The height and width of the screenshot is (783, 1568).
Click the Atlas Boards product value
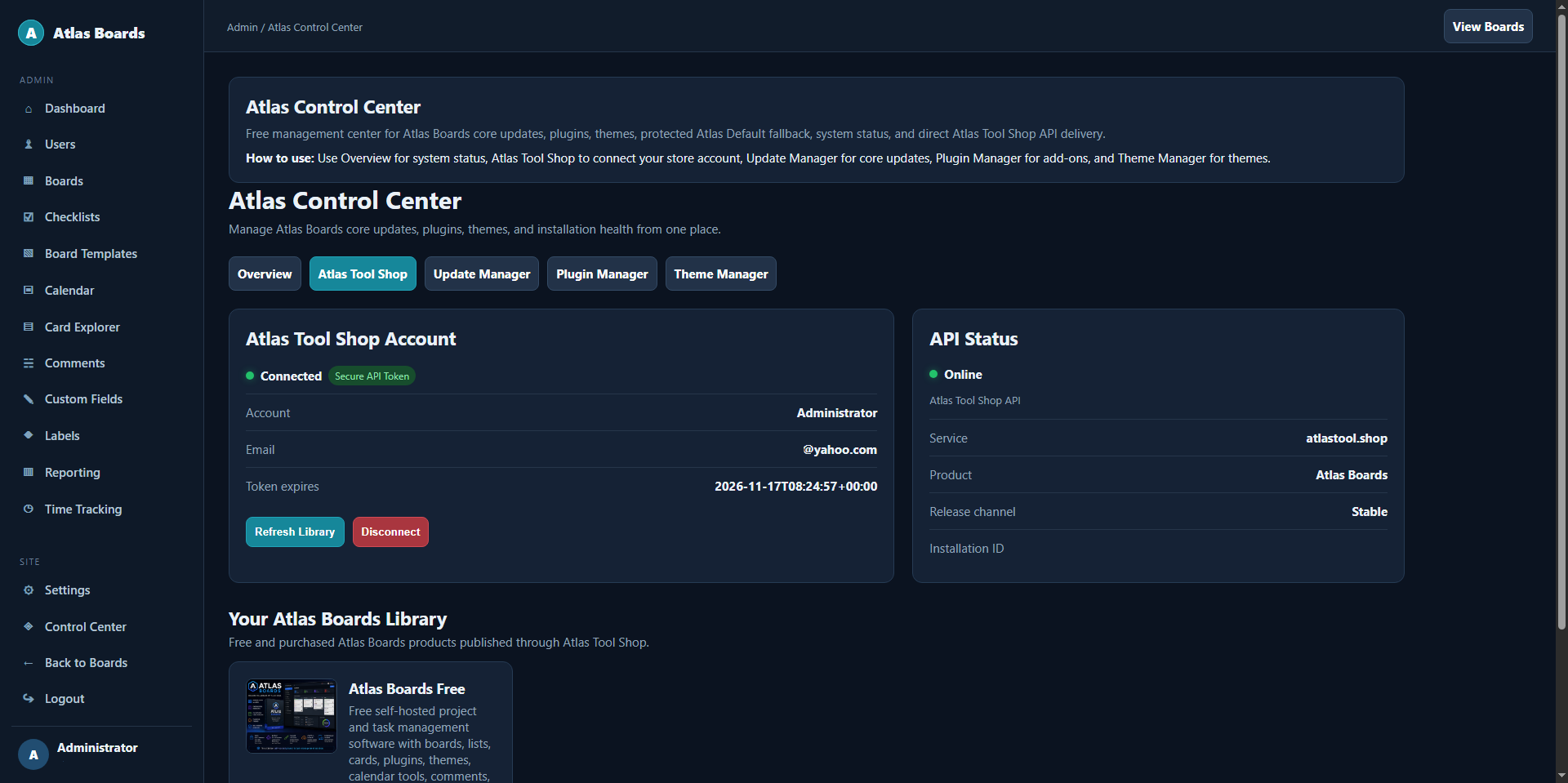click(1352, 475)
